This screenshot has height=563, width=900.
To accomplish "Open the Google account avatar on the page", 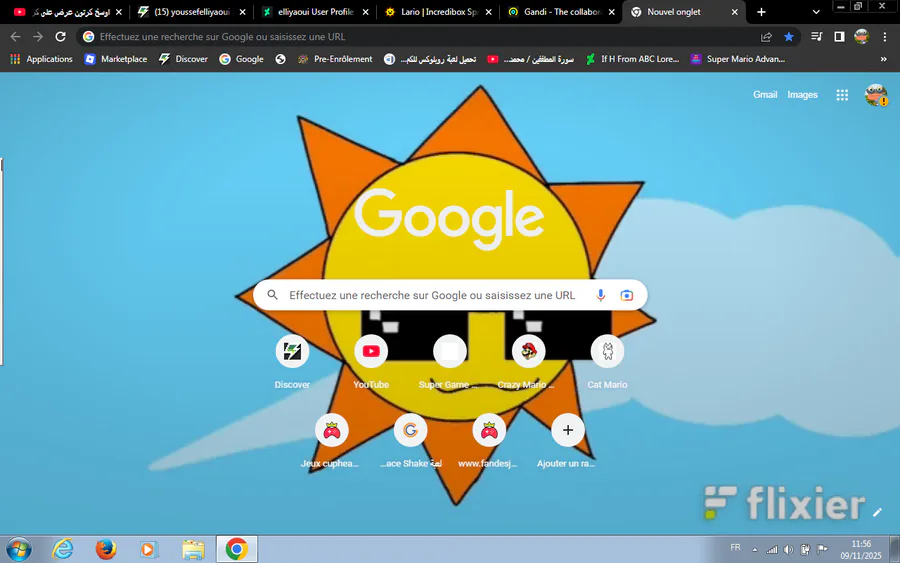I will [x=876, y=95].
